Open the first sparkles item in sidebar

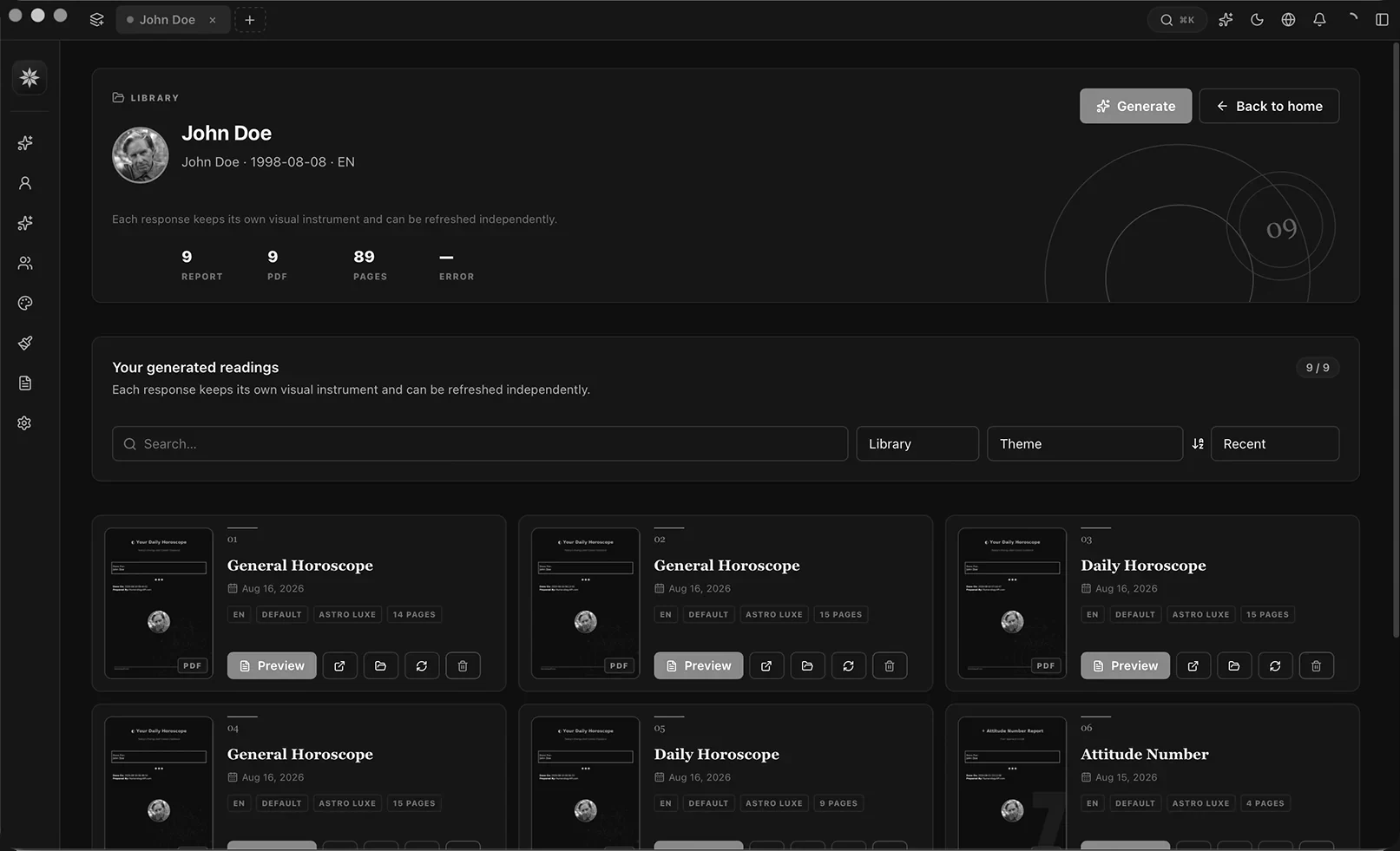point(25,143)
